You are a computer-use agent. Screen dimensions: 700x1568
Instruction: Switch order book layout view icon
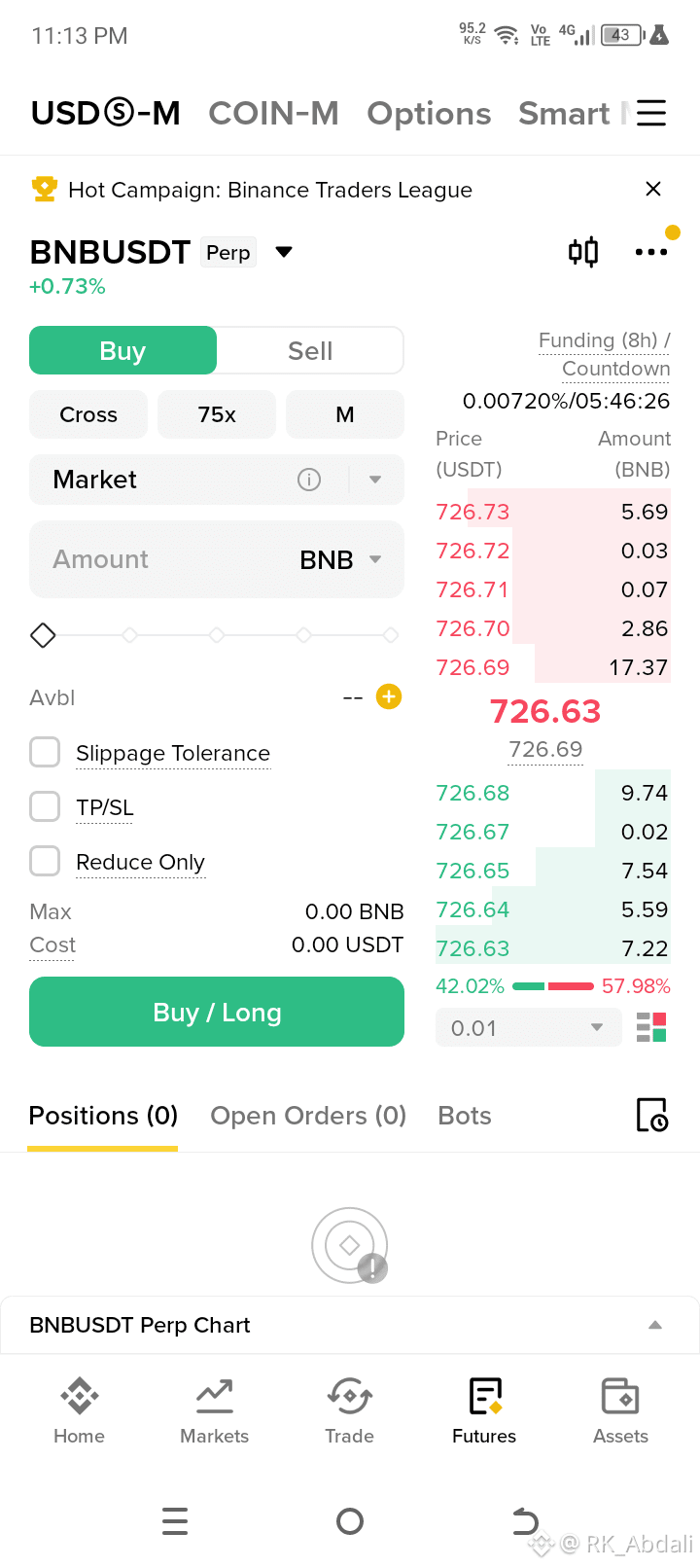point(651,1027)
